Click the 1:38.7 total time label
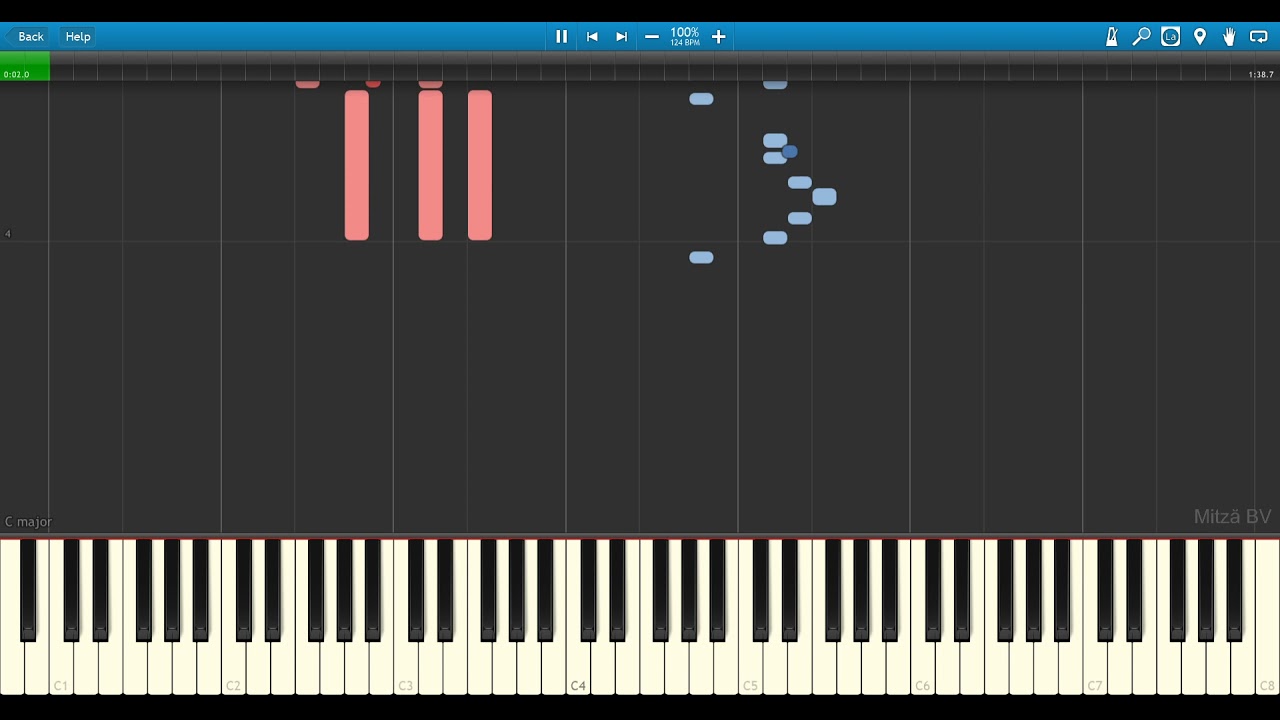Image resolution: width=1280 pixels, height=720 pixels. 1261,75
